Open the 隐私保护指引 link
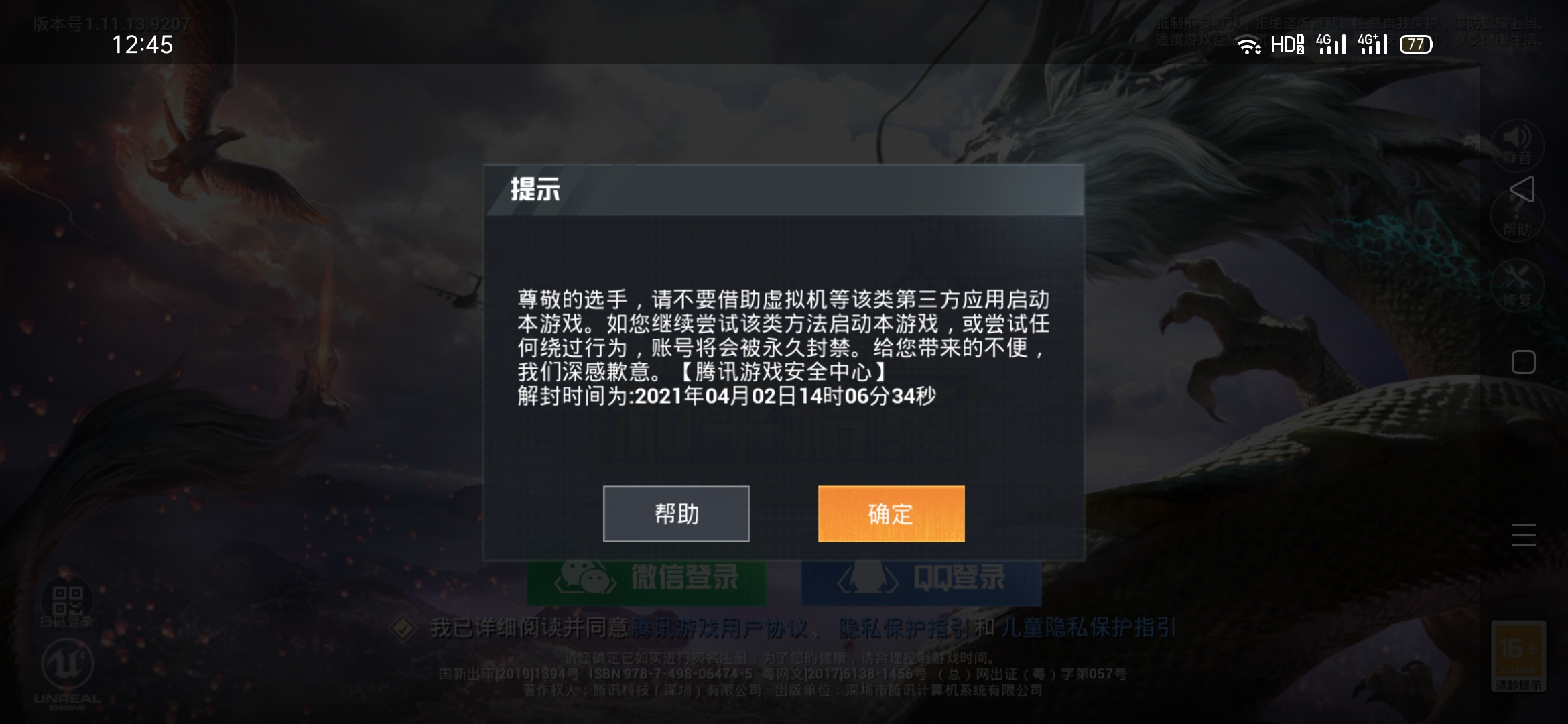 coord(905,628)
